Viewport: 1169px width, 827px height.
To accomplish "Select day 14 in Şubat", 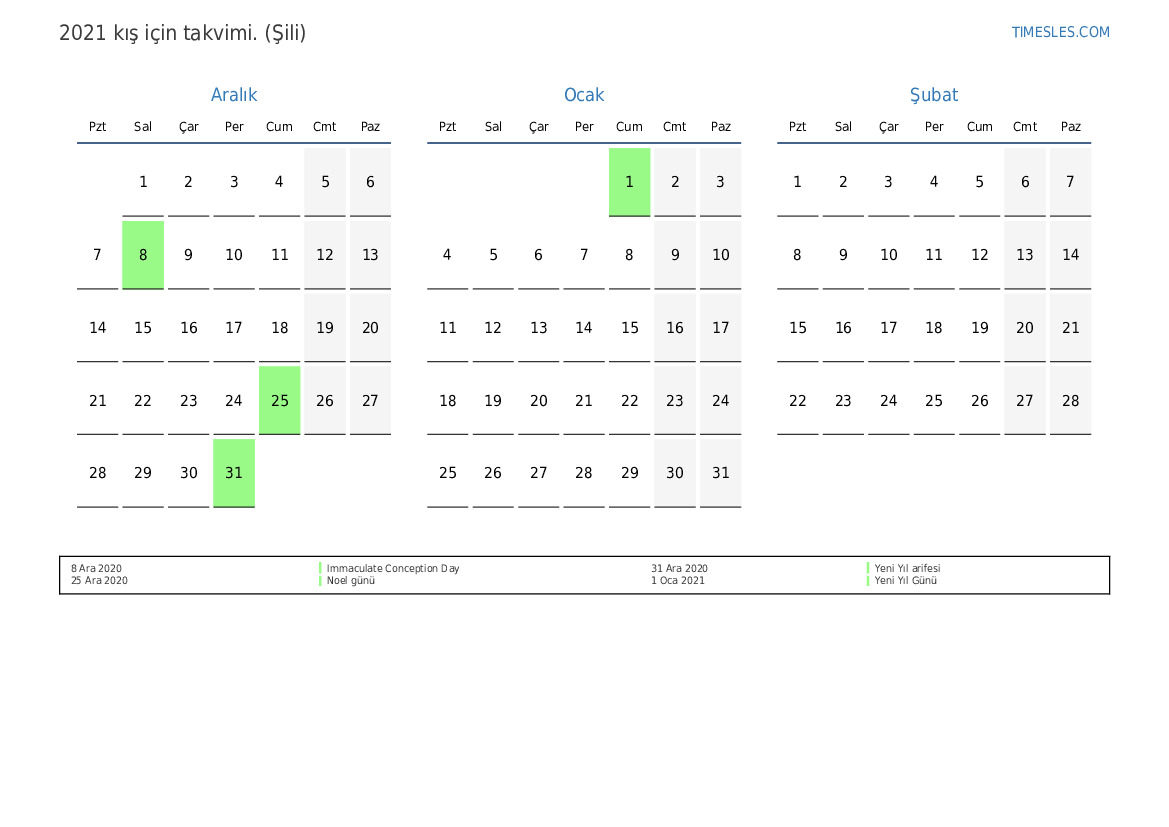I will [1071, 255].
